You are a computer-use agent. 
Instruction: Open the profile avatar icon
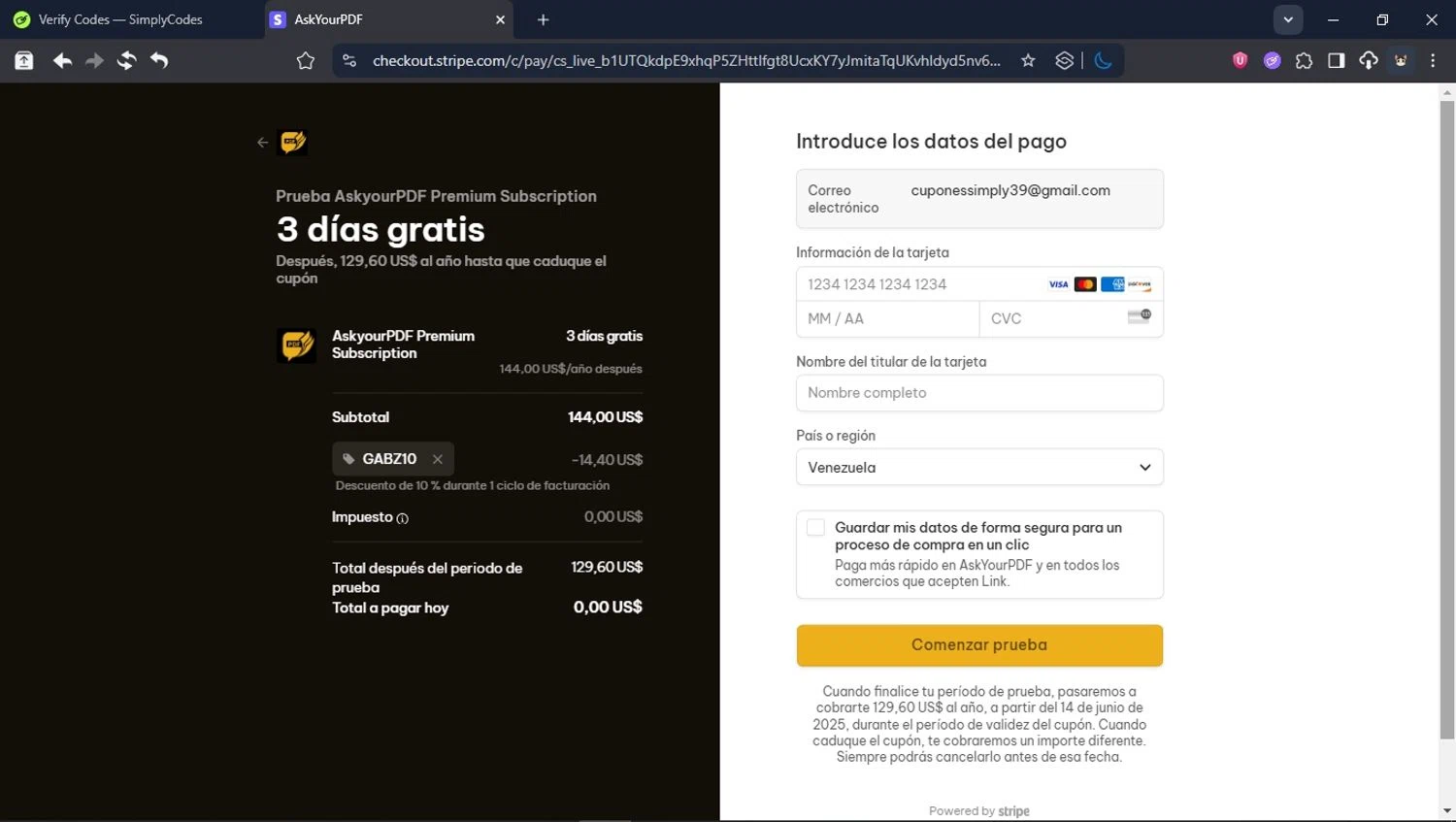[x=1401, y=61]
